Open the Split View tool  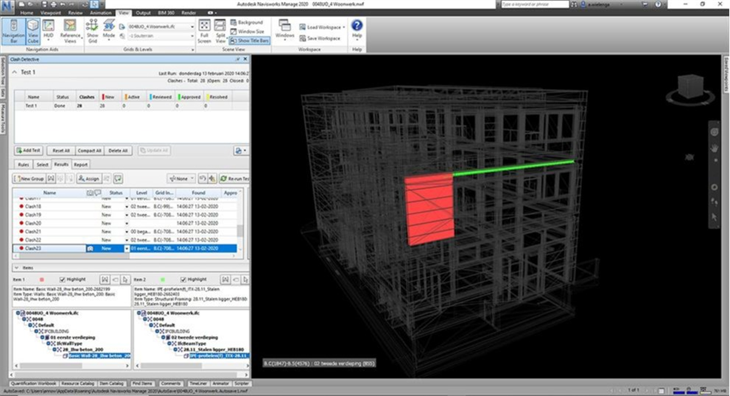coord(220,32)
